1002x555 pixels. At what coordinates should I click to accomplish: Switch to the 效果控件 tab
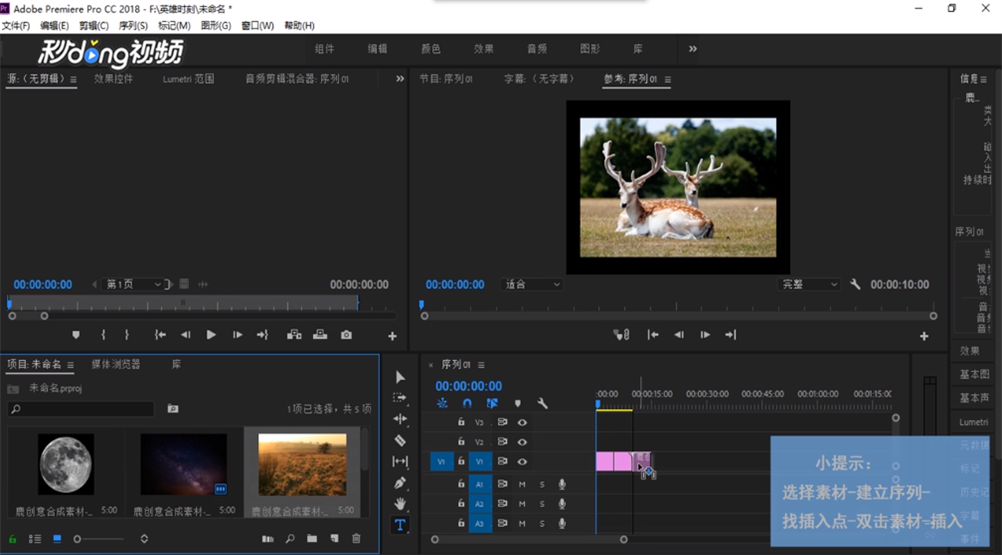[113, 79]
